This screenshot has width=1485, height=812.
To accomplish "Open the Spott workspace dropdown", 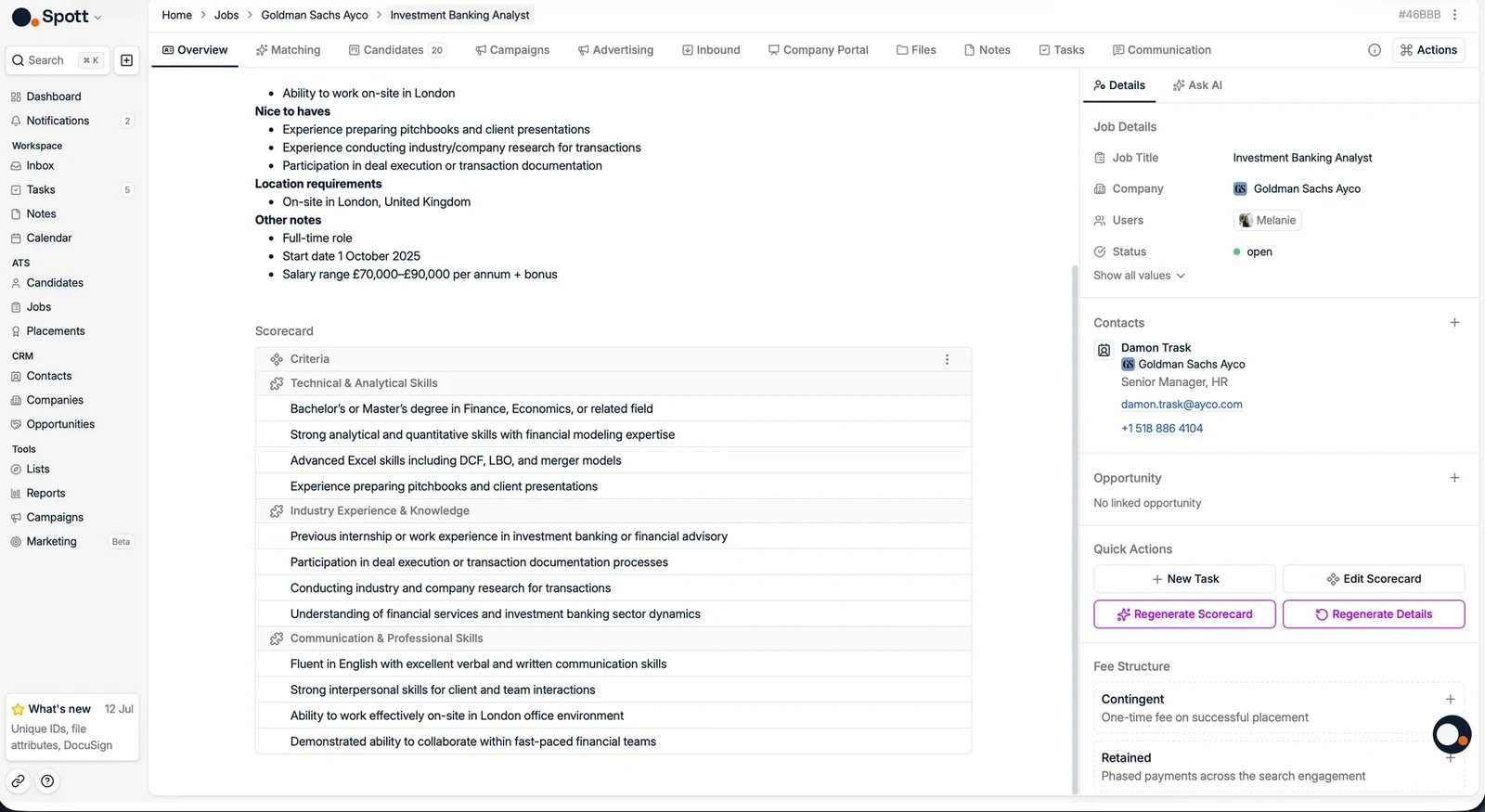I will point(57,17).
